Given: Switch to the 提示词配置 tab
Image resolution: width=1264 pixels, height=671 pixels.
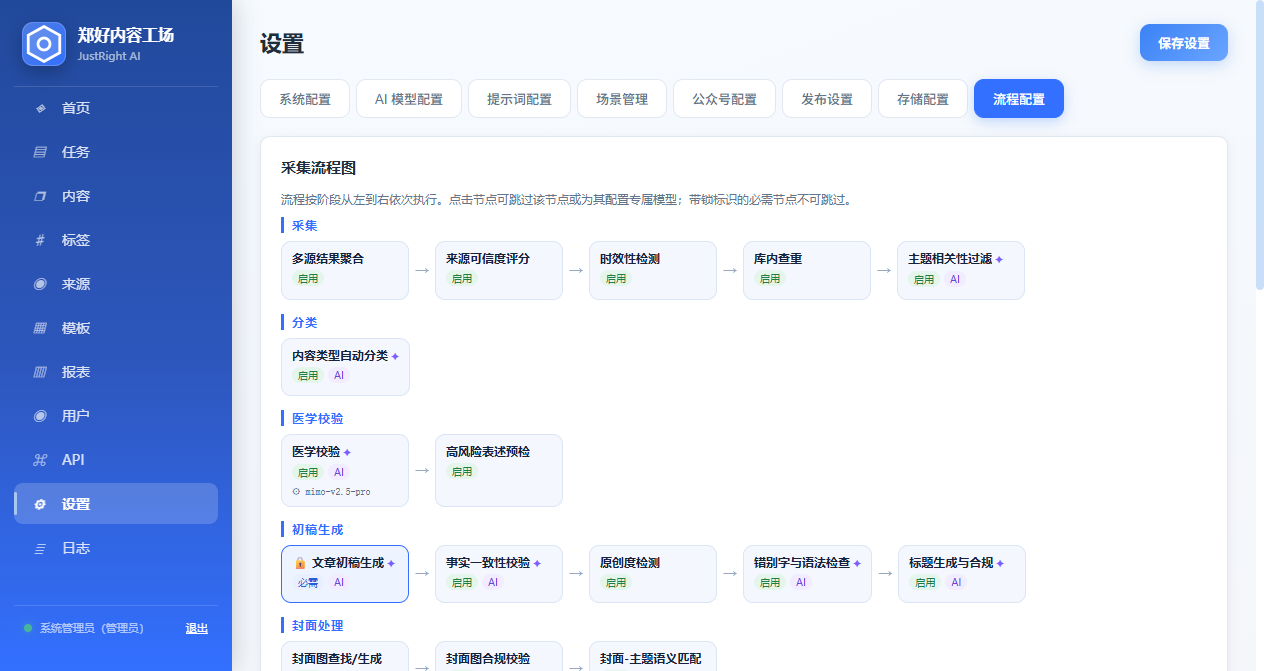Looking at the screenshot, I should tap(519, 99).
